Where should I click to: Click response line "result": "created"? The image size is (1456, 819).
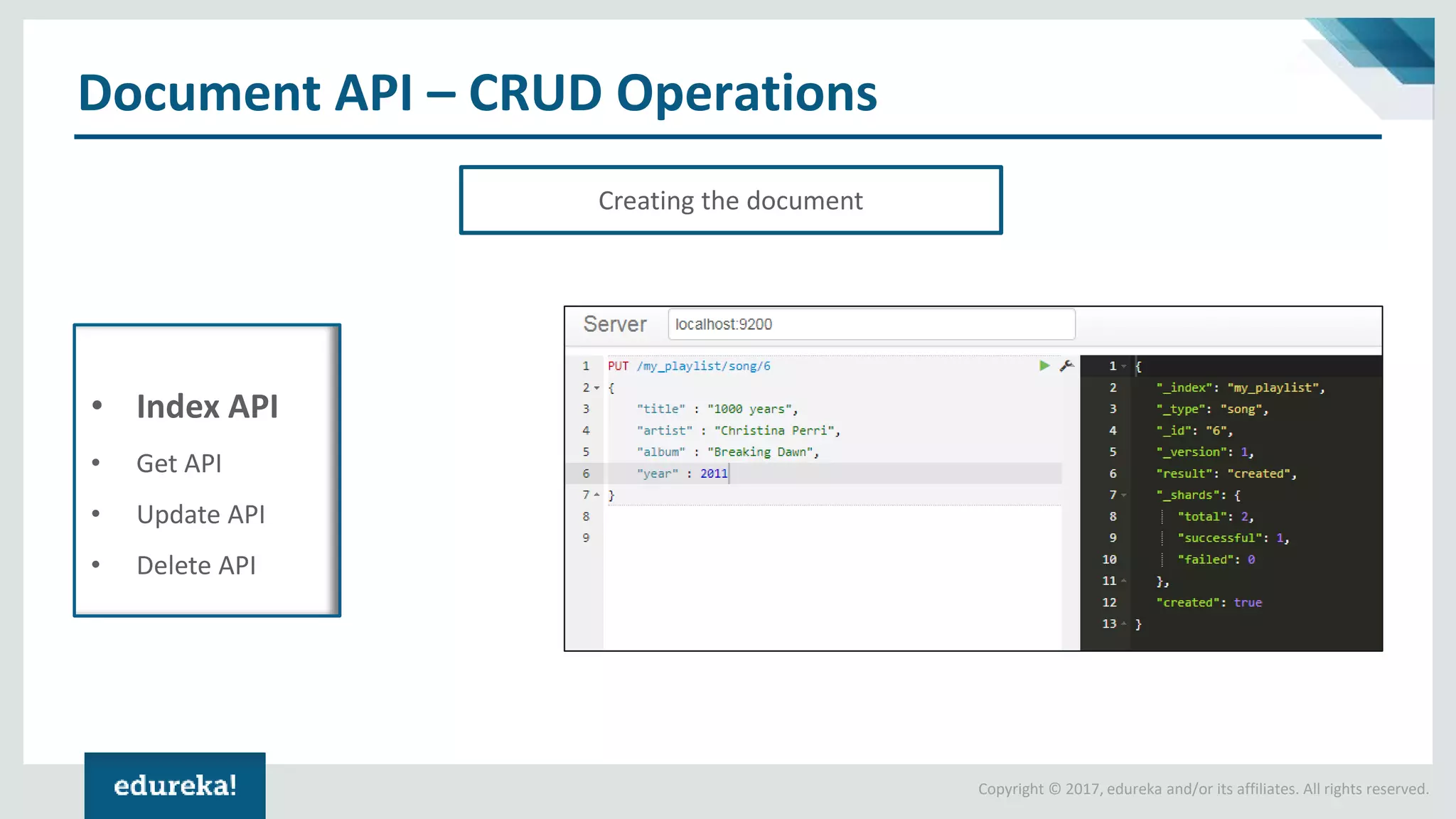[x=1226, y=474]
